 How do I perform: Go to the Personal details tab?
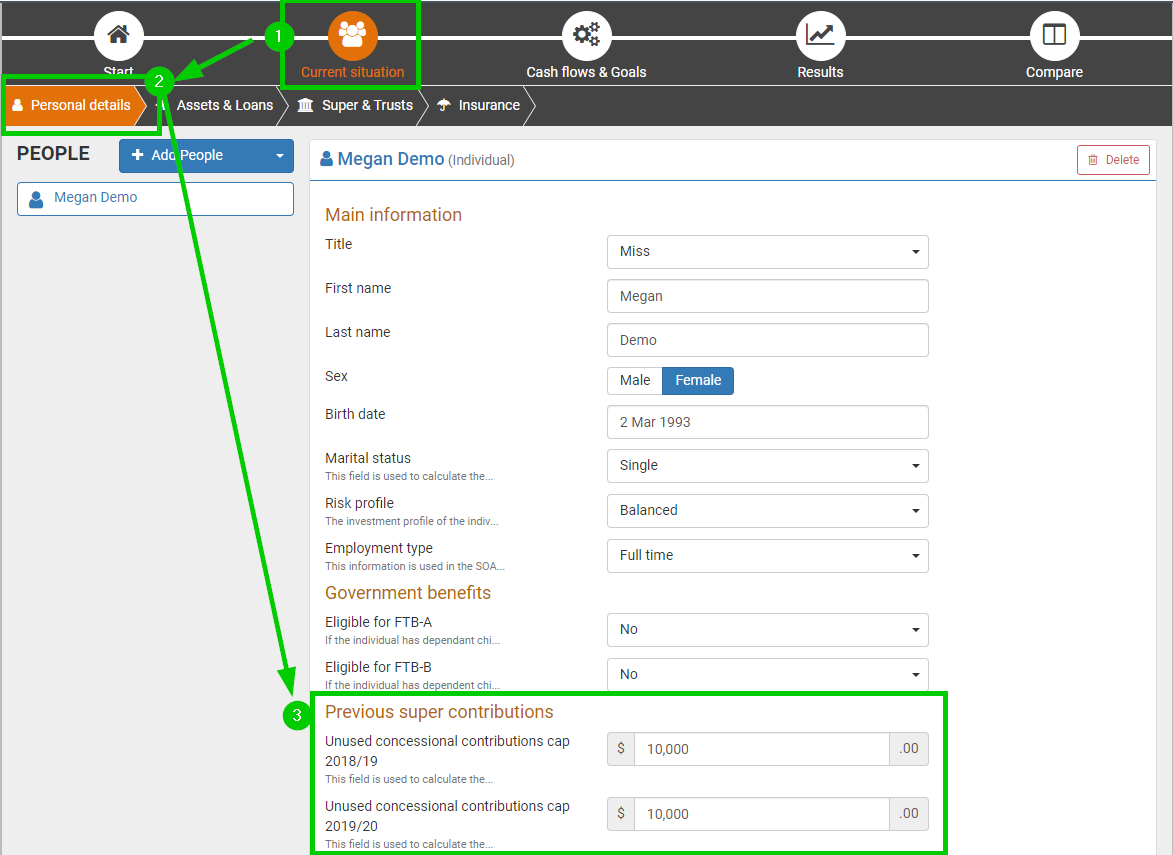pos(79,105)
